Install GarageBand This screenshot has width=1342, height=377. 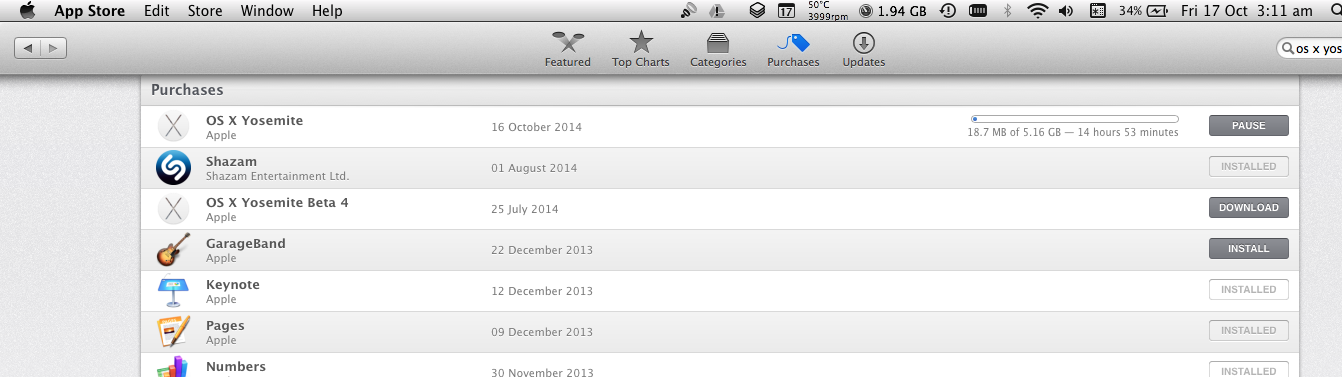point(1249,249)
